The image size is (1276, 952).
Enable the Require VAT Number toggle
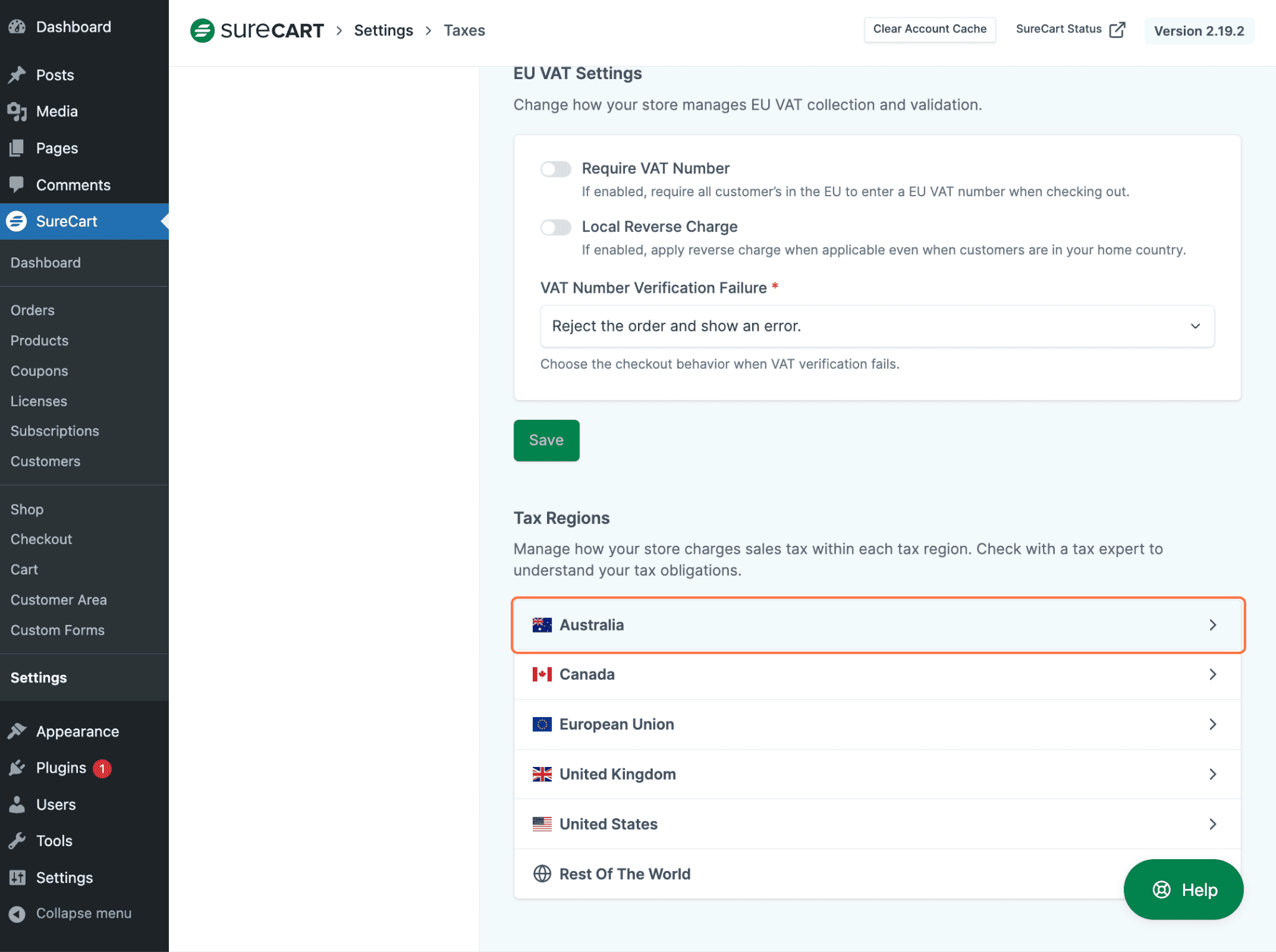(x=555, y=169)
